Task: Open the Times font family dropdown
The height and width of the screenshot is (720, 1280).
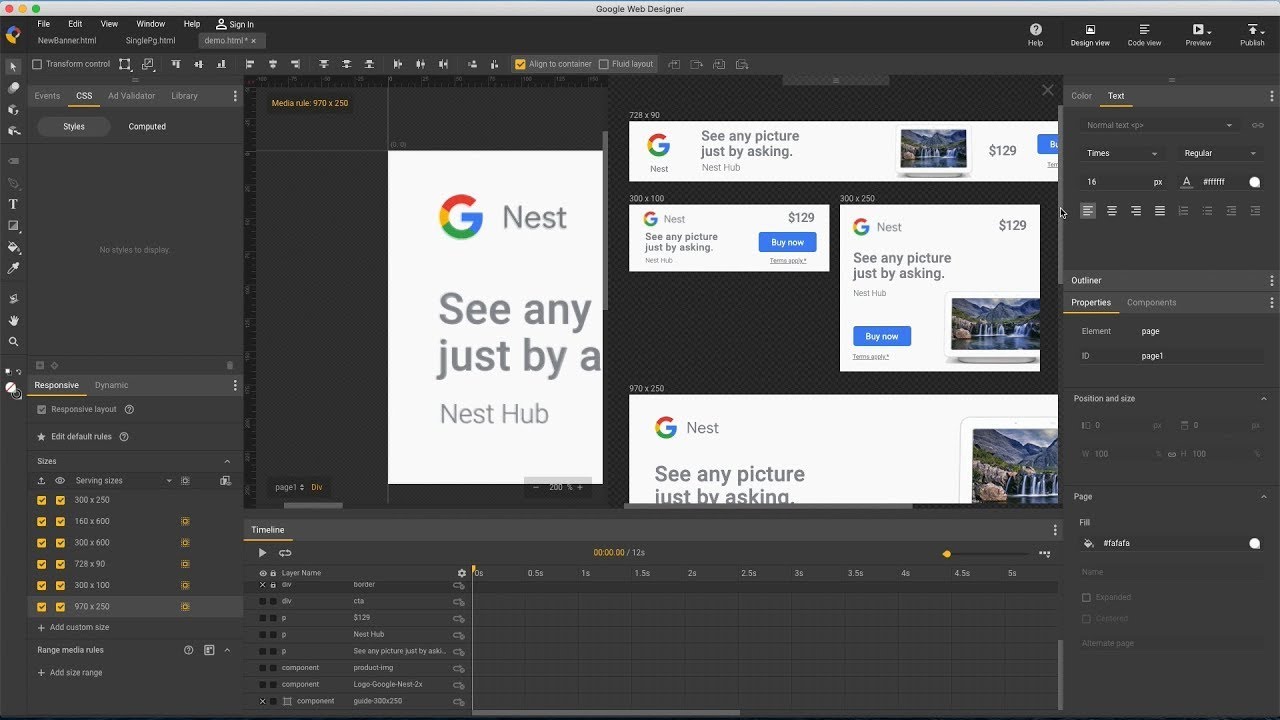Action: point(1122,154)
